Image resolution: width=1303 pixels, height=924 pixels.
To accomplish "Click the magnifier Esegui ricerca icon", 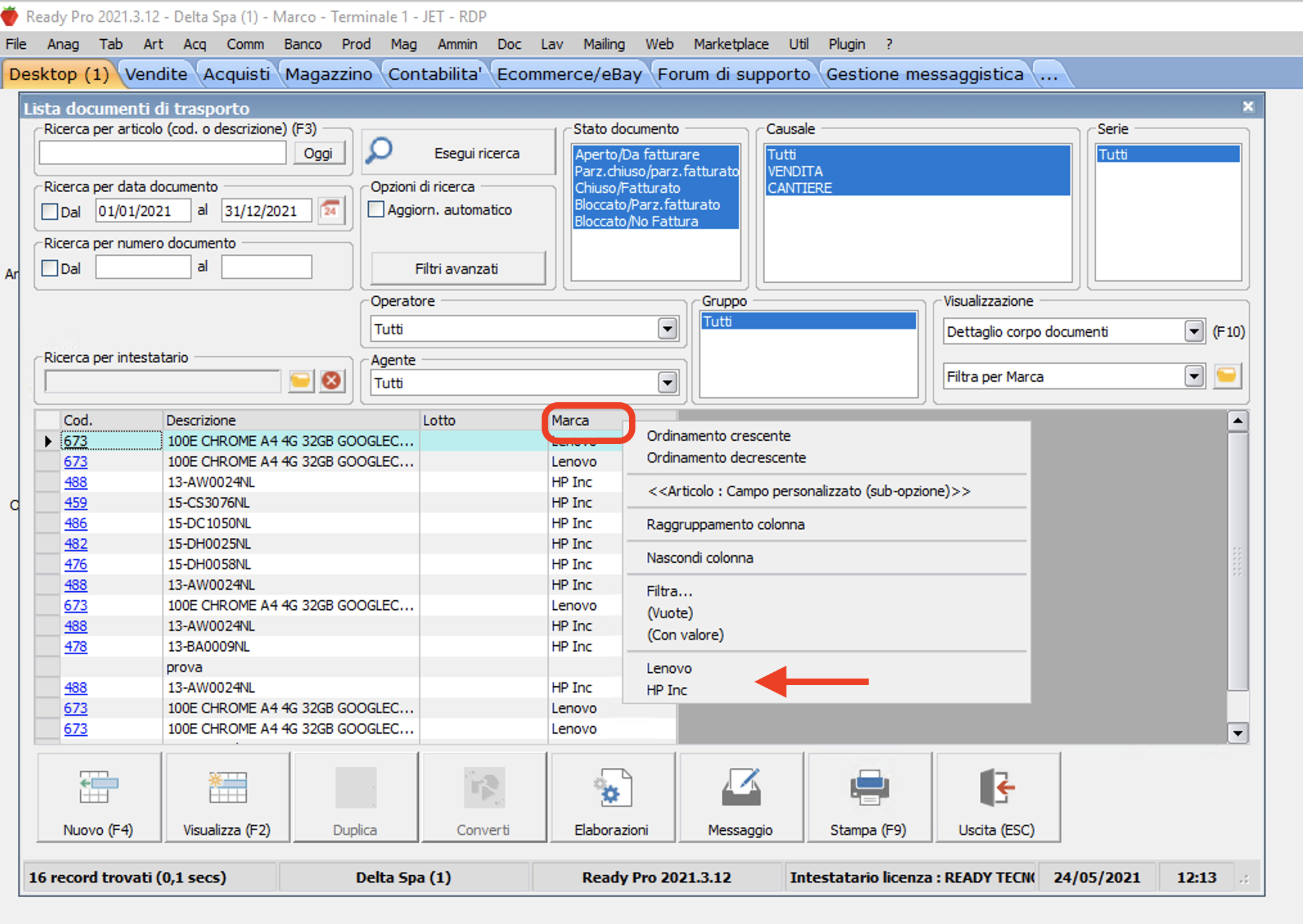I will coord(379,151).
